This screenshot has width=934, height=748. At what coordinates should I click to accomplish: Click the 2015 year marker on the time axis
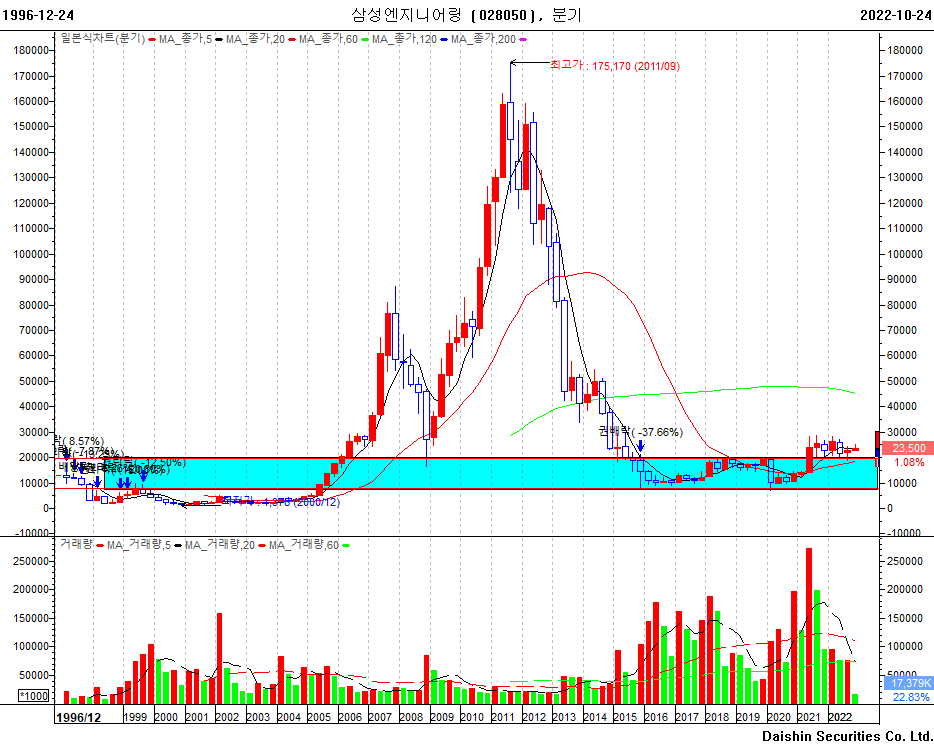625,717
